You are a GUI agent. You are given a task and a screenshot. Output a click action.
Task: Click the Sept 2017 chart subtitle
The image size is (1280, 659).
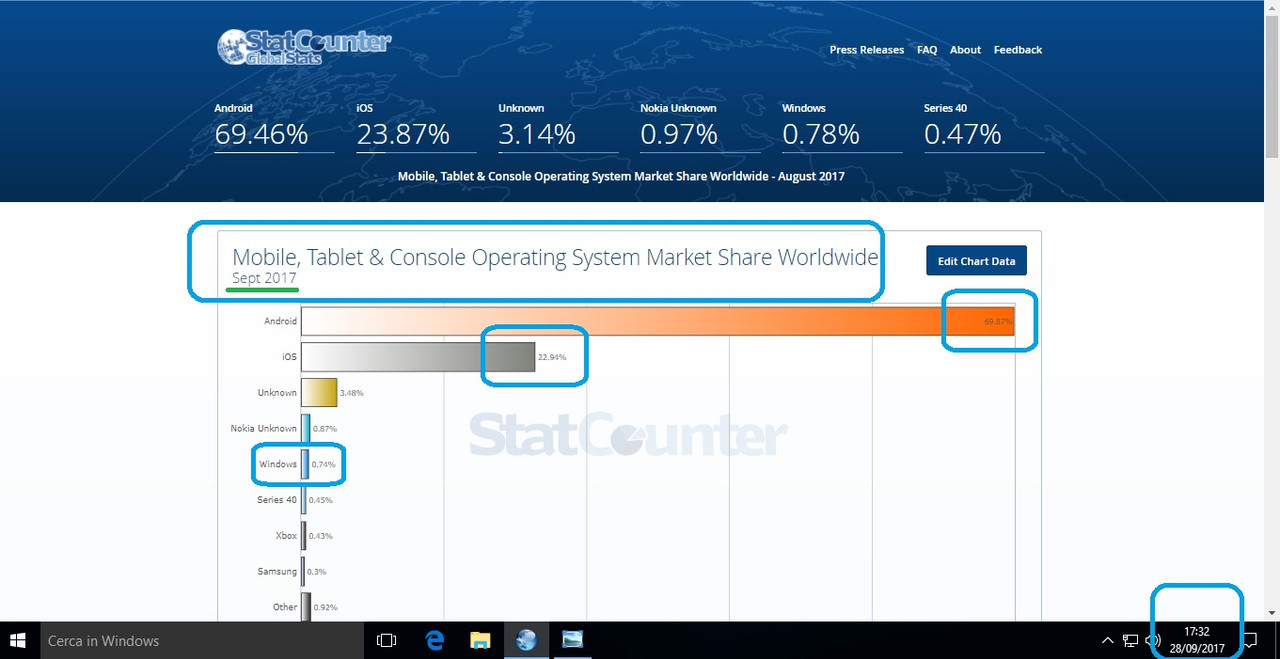[264, 278]
